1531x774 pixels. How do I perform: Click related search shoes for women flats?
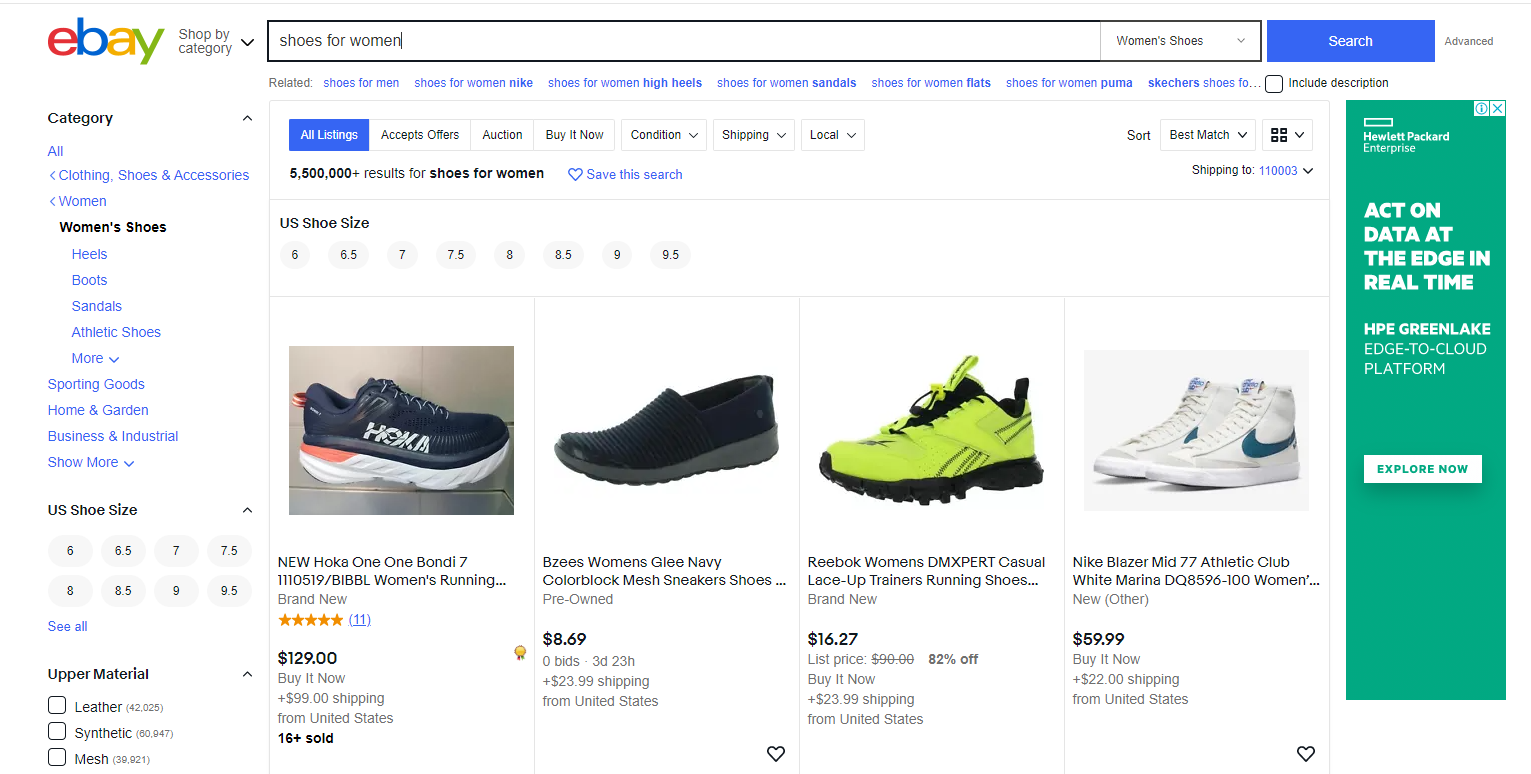931,83
